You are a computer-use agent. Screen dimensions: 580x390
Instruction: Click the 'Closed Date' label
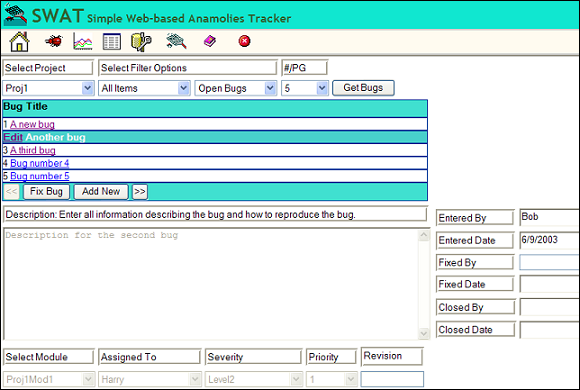click(476, 329)
